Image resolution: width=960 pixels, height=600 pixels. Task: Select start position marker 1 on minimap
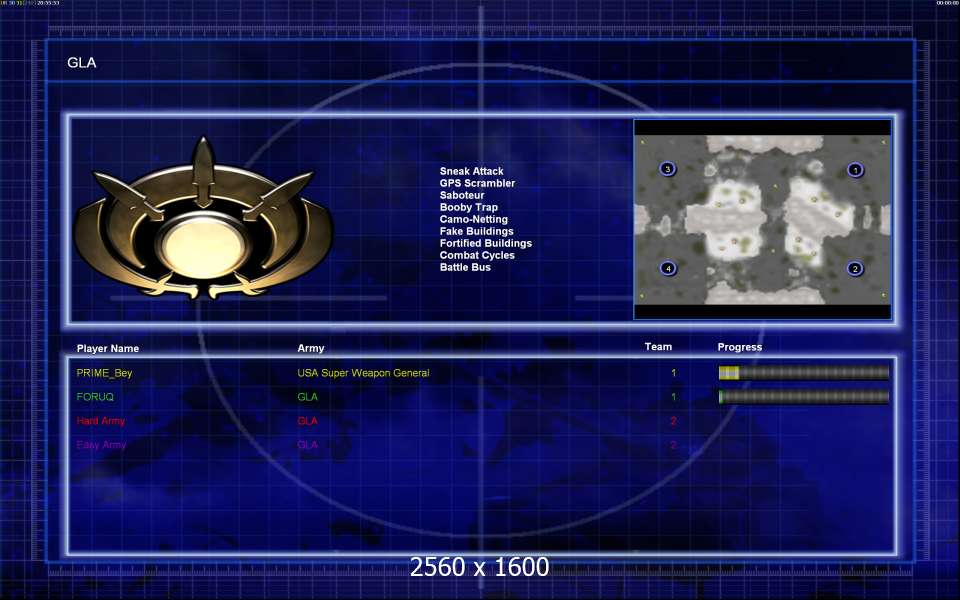coord(855,170)
